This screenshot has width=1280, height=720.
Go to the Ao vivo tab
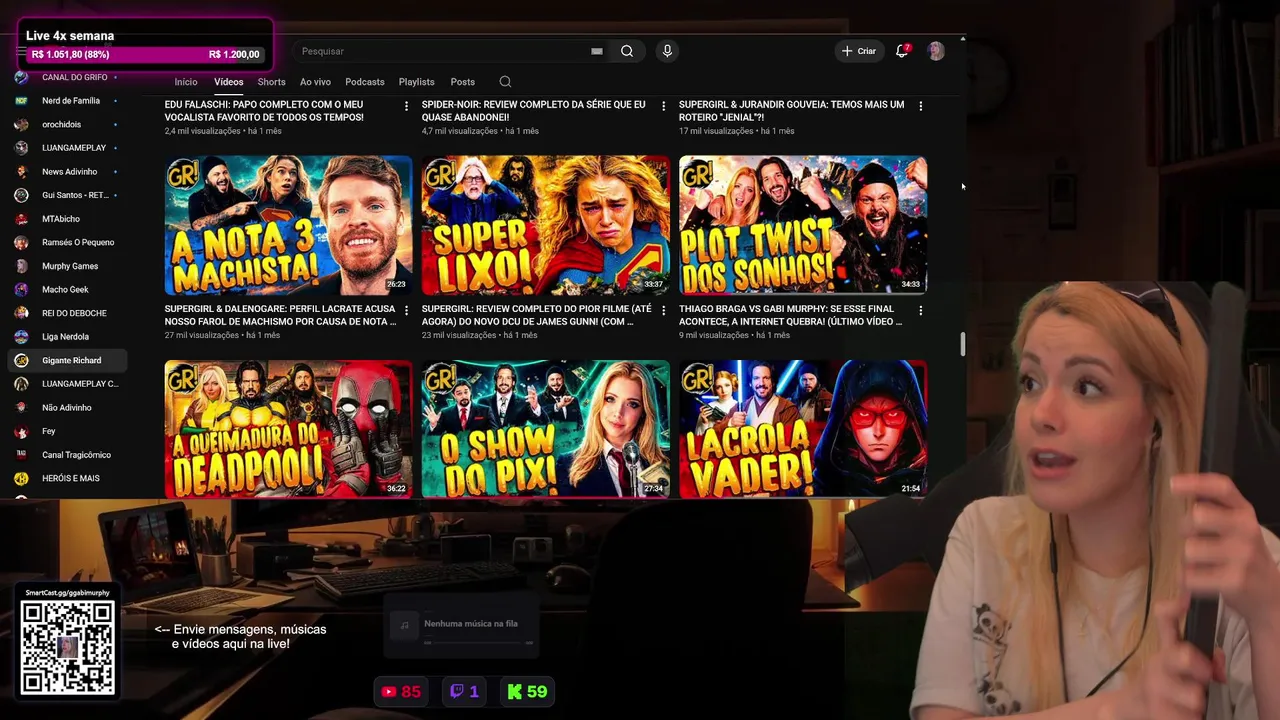pos(315,82)
